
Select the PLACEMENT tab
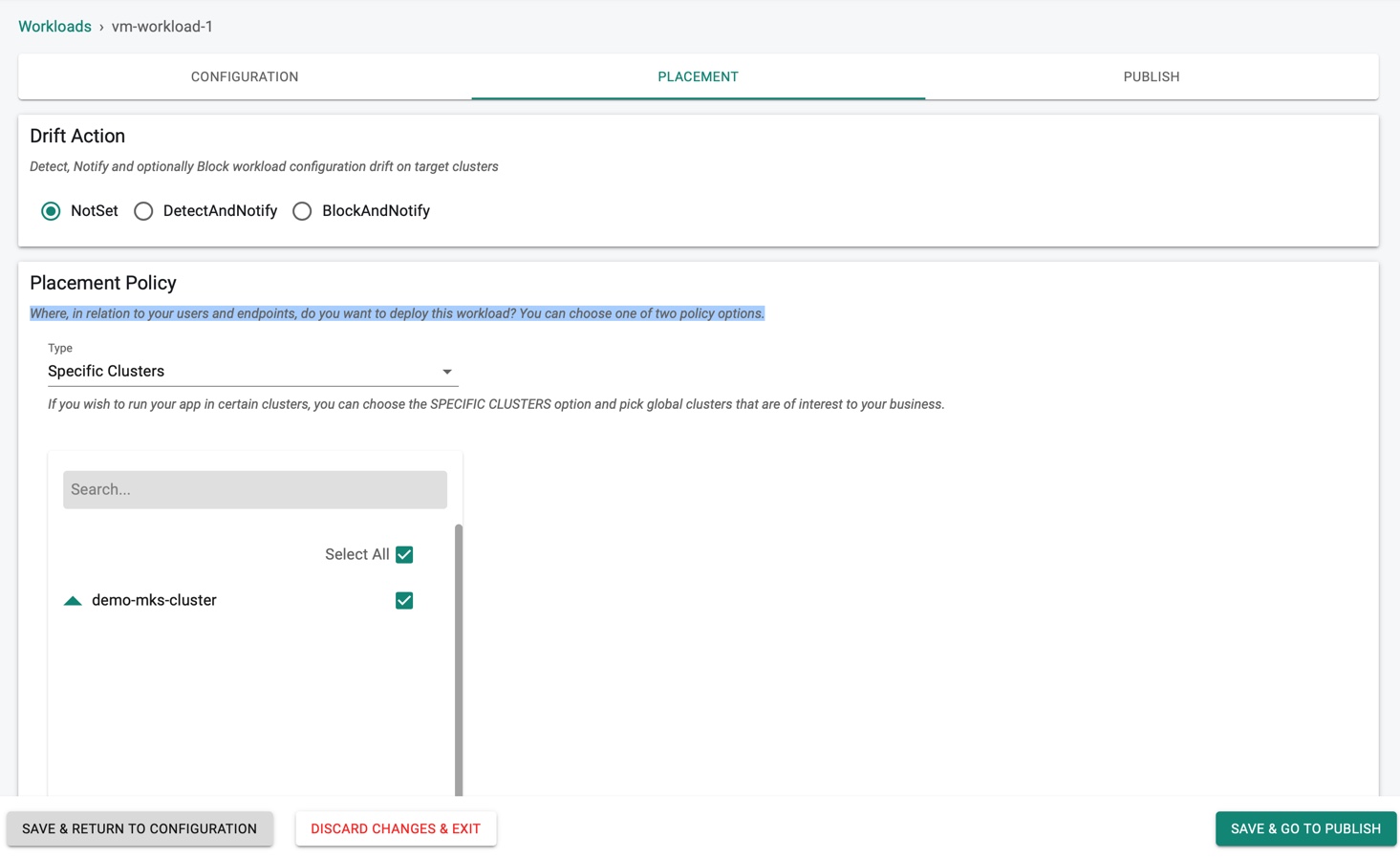click(698, 76)
